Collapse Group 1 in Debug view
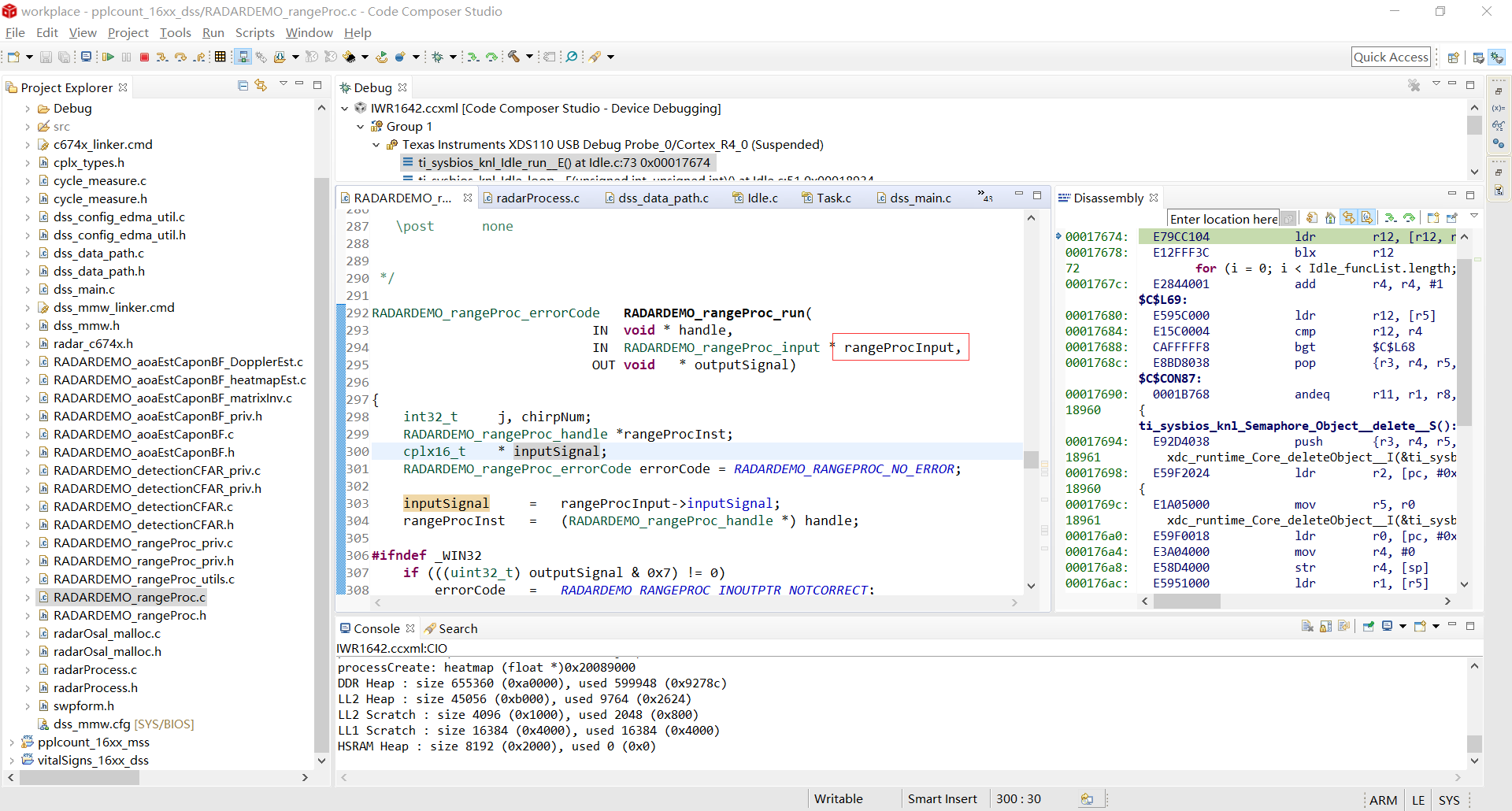This screenshot has width=1512, height=811. coord(360,127)
